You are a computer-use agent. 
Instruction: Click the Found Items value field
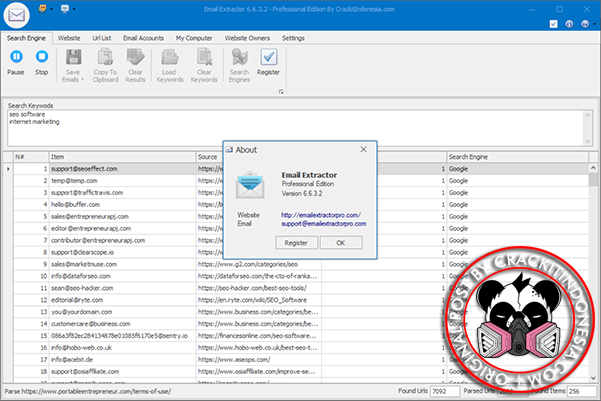coord(582,391)
